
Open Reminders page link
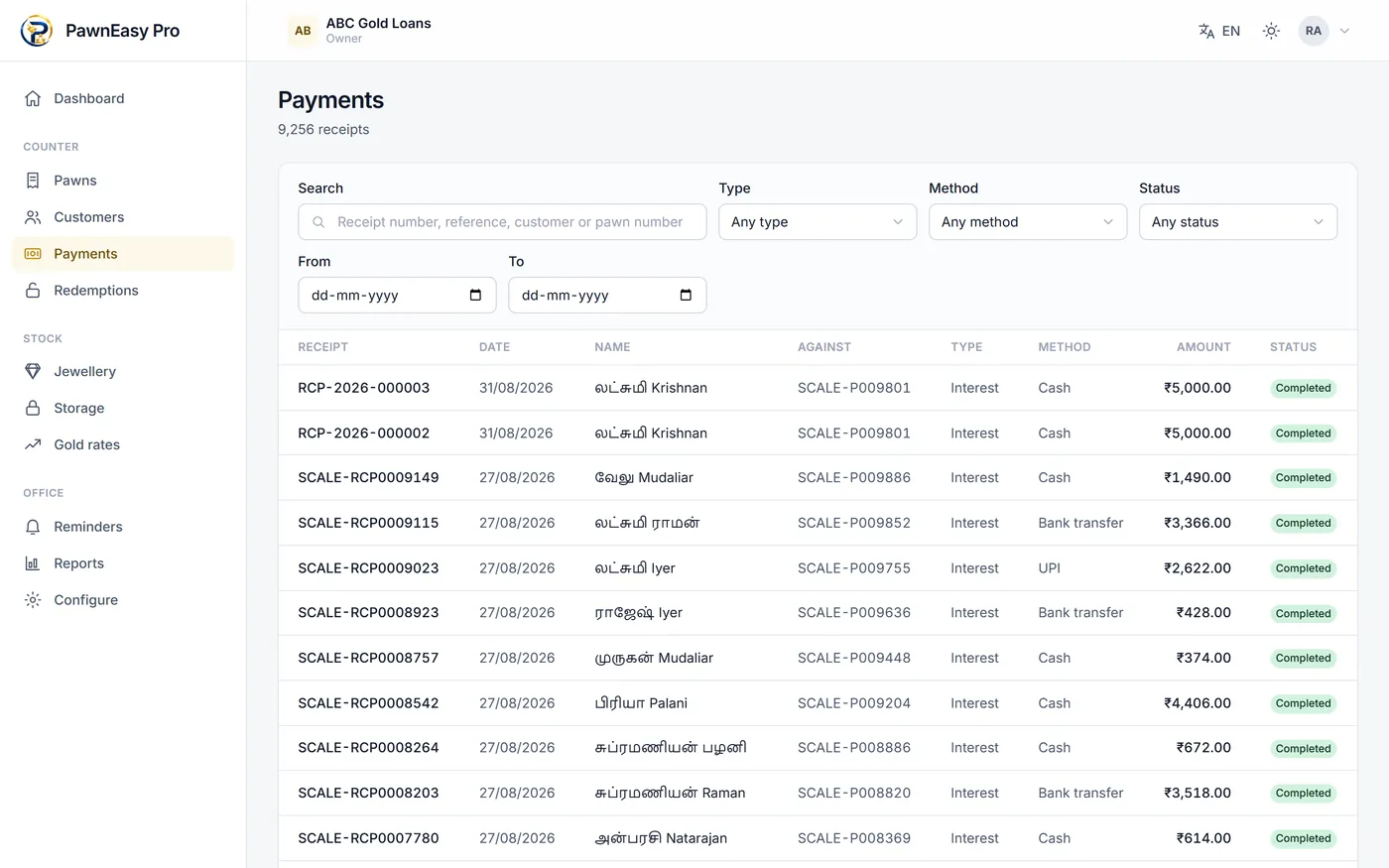coord(123,527)
